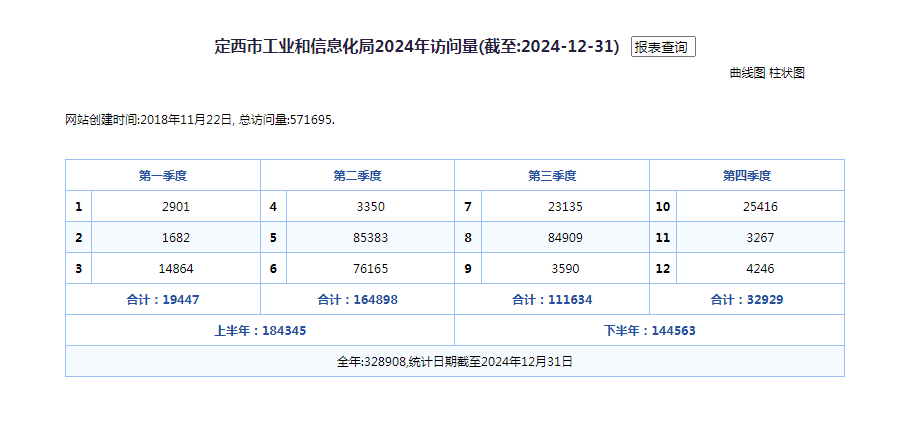Open the 曲线图 line chart link
The height and width of the screenshot is (422, 915).
(x=747, y=73)
